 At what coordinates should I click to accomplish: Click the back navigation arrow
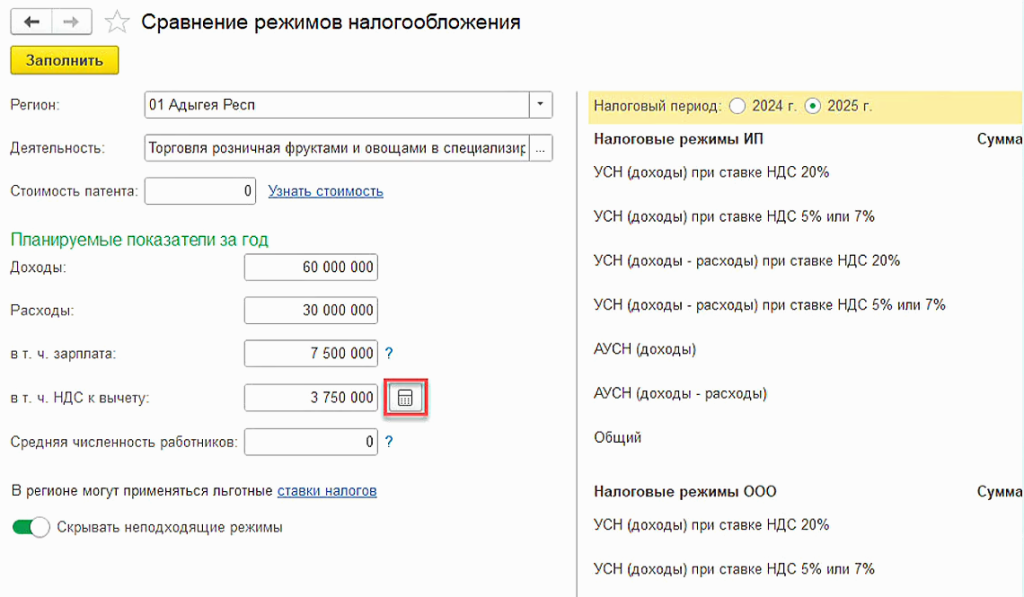[x=30, y=22]
